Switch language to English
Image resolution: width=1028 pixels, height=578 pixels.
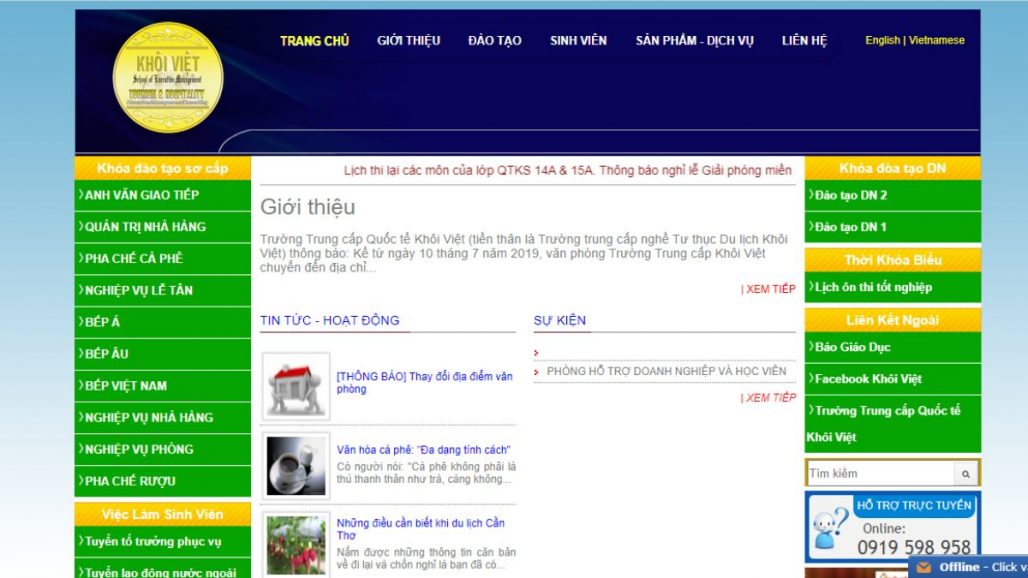tap(882, 40)
